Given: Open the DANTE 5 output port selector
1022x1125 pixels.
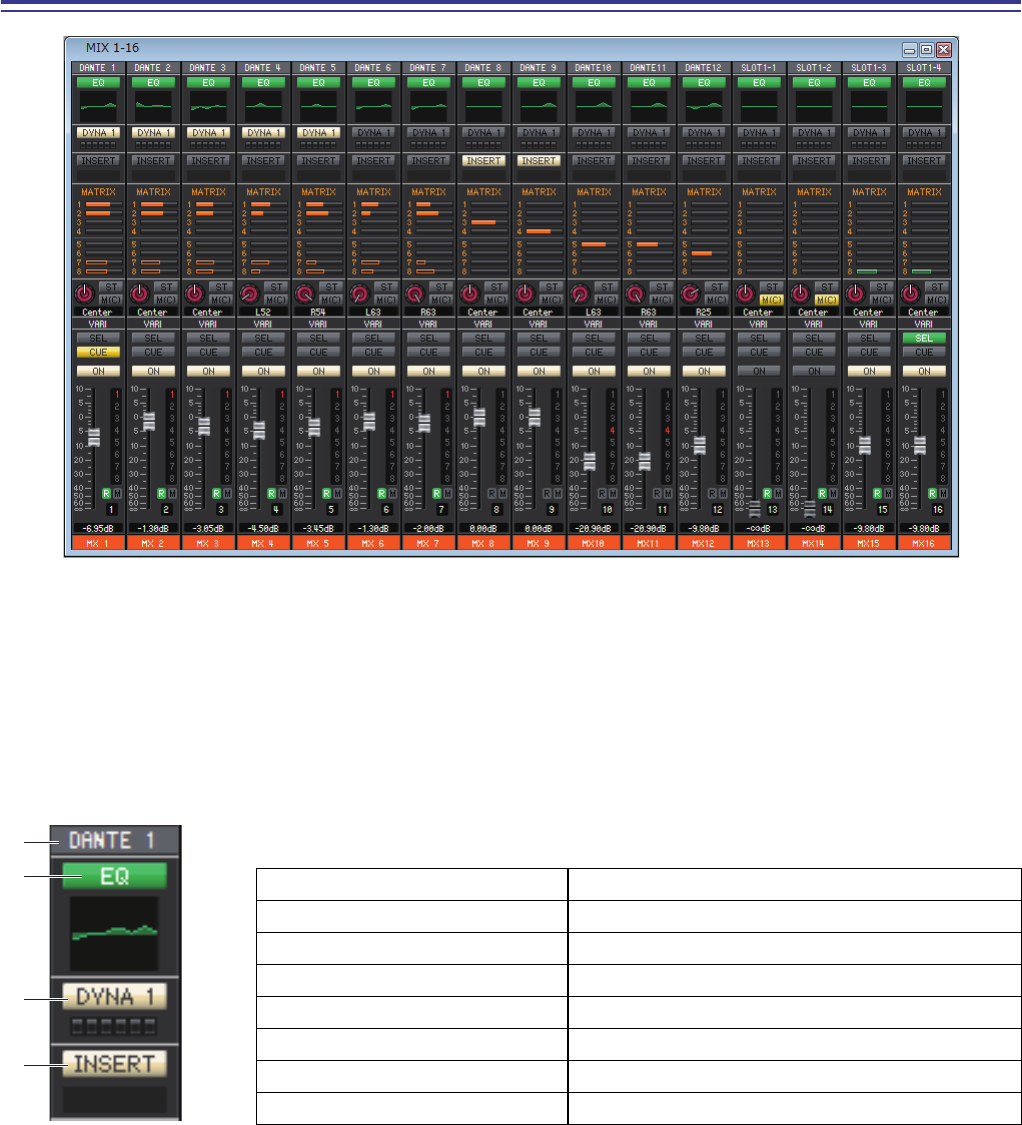Looking at the screenshot, I should (x=319, y=67).
